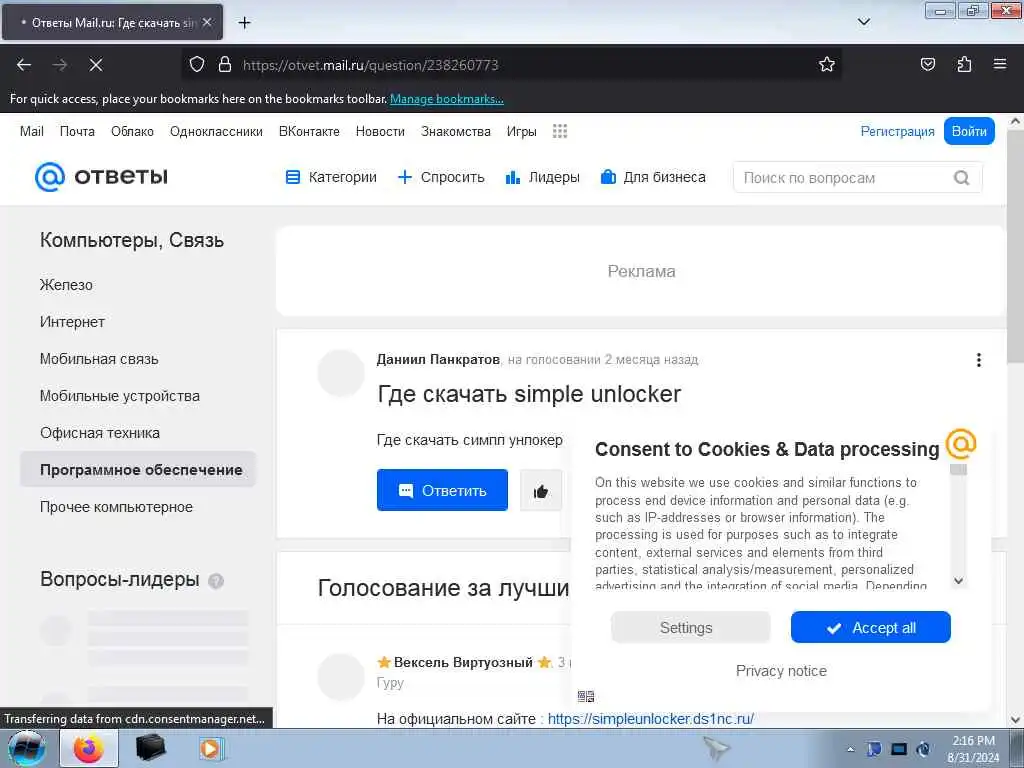This screenshot has height=768, width=1024.
Task: Click the search magnifier icon
Action: click(961, 178)
